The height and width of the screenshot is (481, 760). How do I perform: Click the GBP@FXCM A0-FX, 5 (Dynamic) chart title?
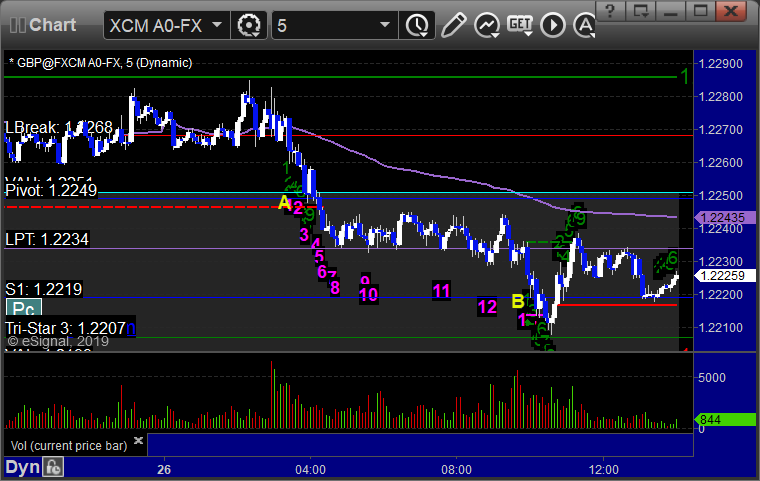coord(100,63)
